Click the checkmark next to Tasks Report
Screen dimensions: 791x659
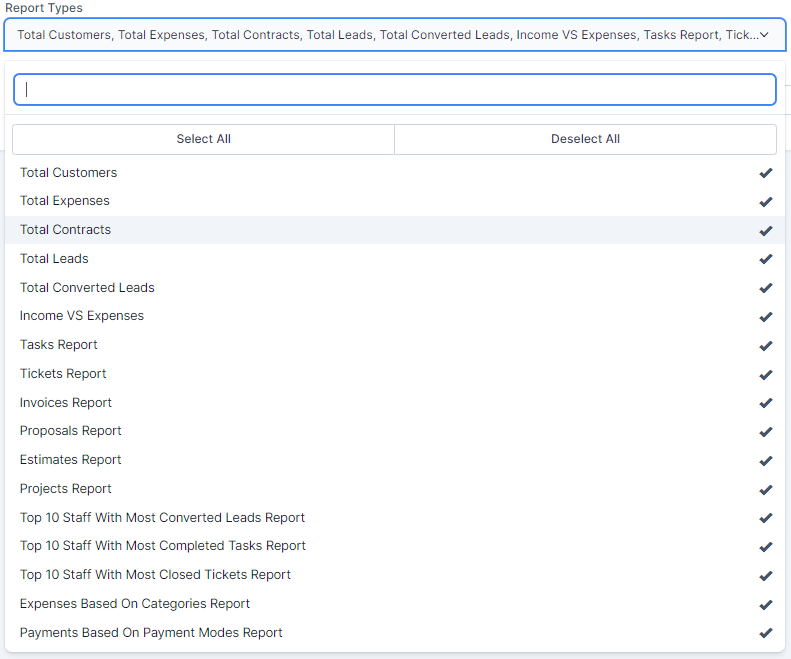(x=765, y=345)
